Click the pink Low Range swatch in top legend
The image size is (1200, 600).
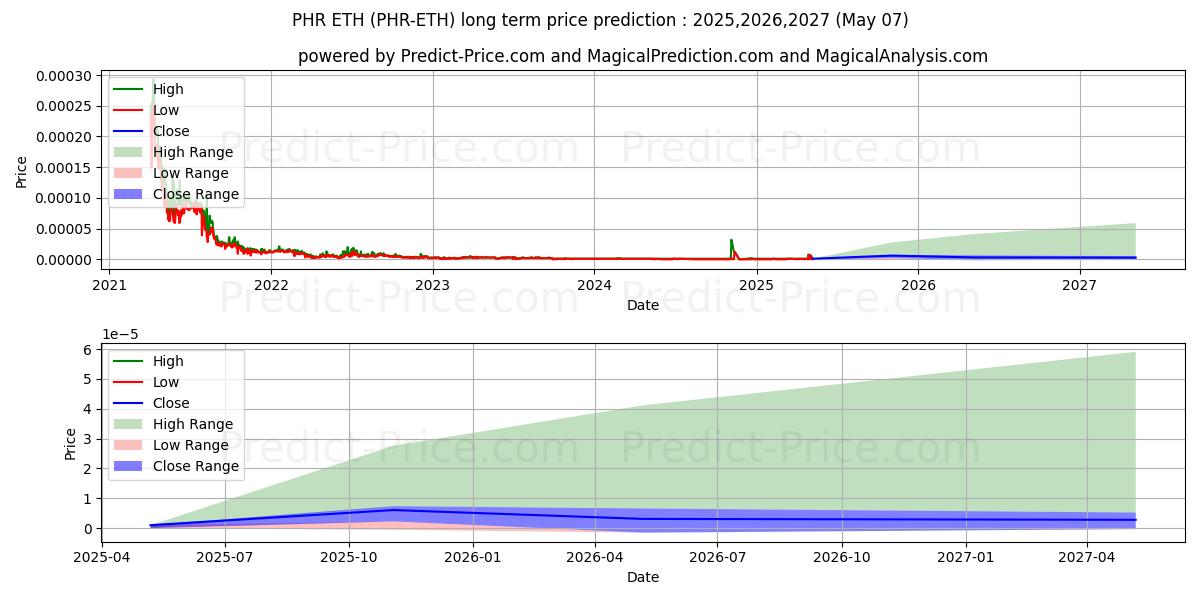pyautogui.click(x=129, y=173)
